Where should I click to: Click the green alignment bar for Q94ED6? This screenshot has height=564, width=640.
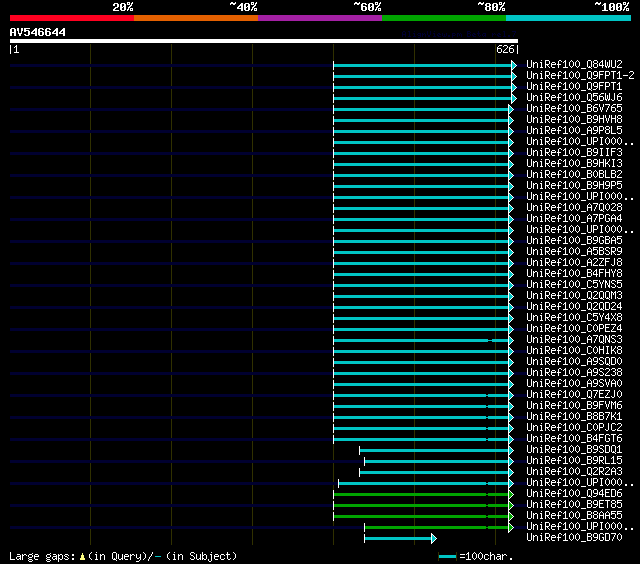[423, 495]
